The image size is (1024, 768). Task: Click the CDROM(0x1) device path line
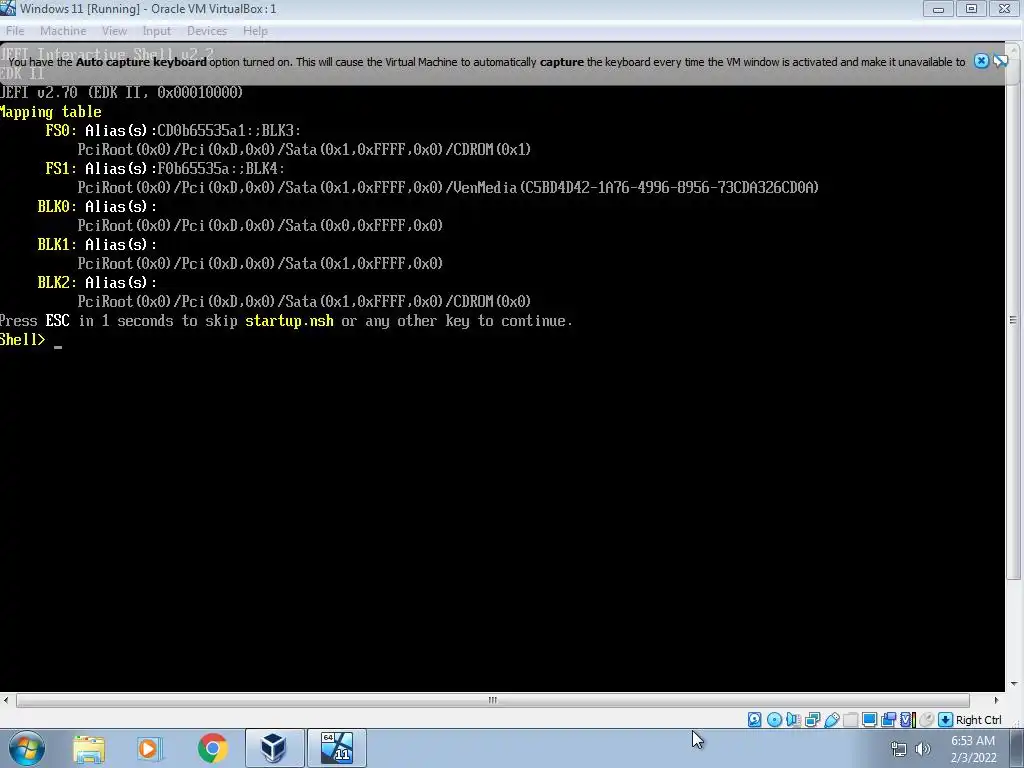304,150
